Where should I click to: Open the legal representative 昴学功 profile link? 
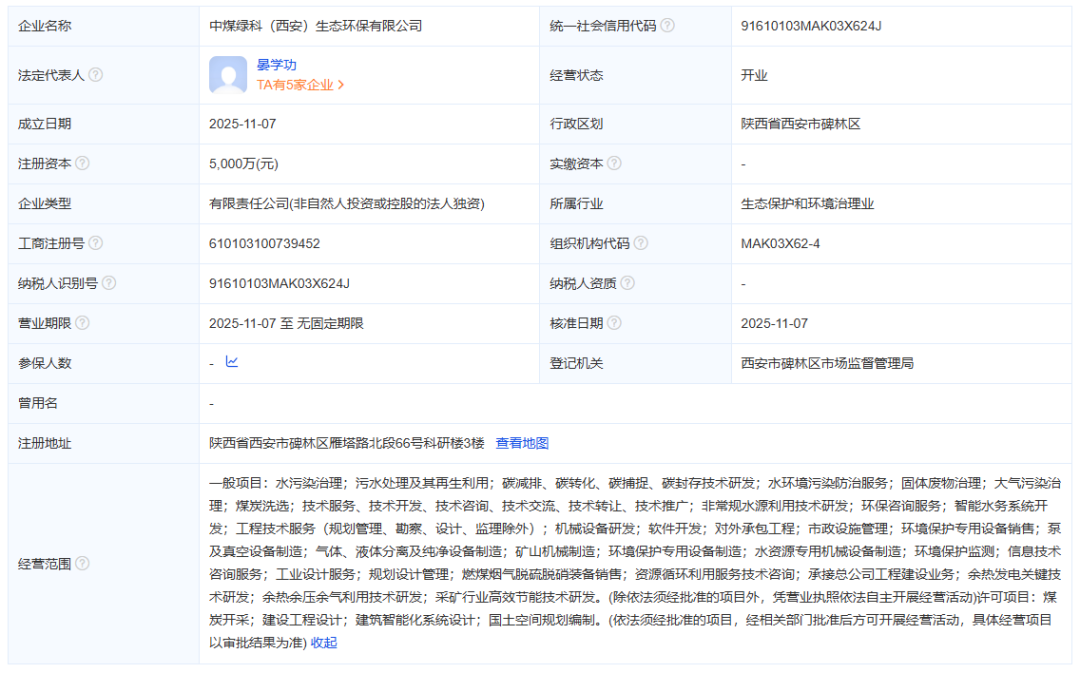(x=278, y=63)
